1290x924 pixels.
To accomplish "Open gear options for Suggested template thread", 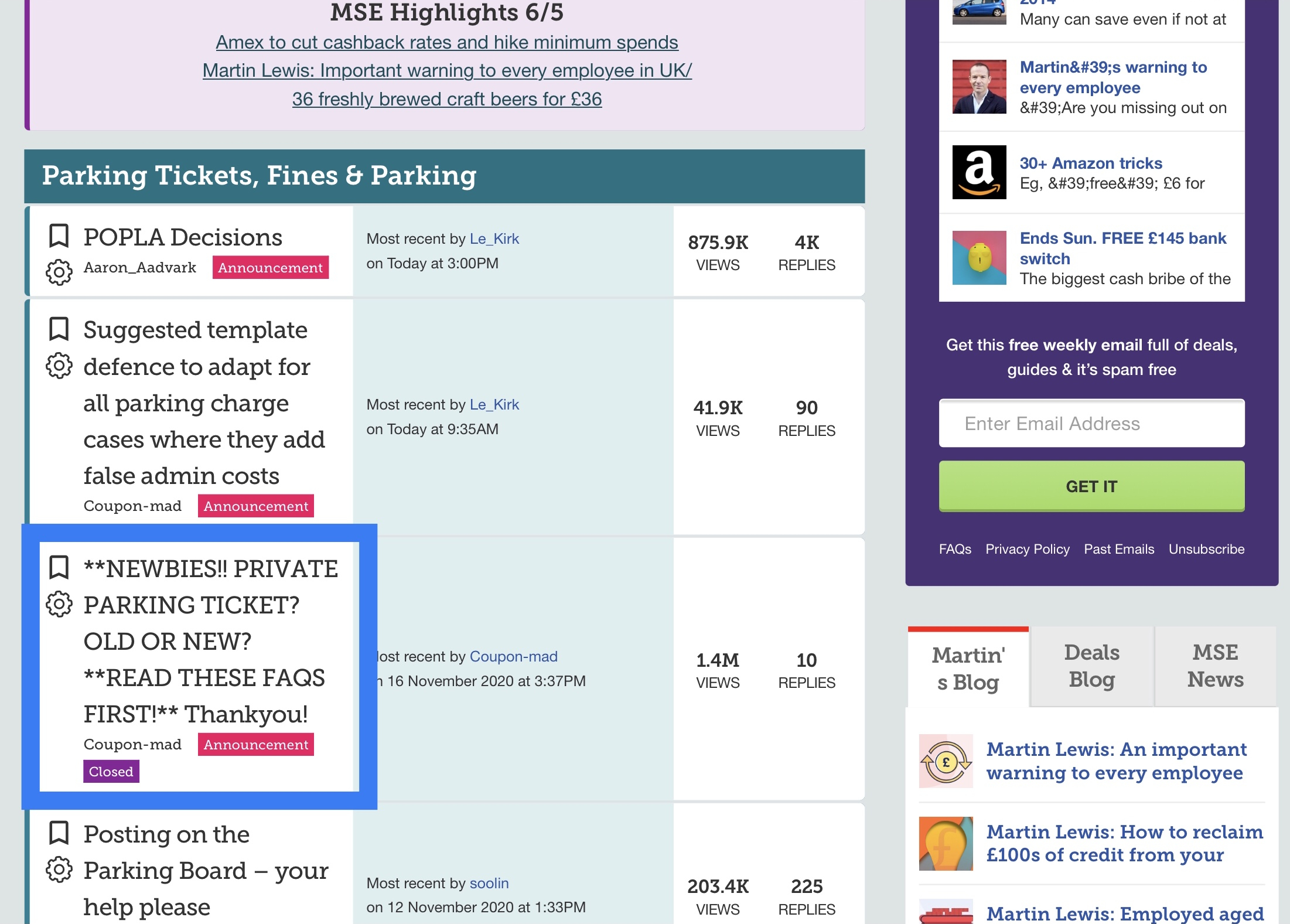I will tap(59, 366).
